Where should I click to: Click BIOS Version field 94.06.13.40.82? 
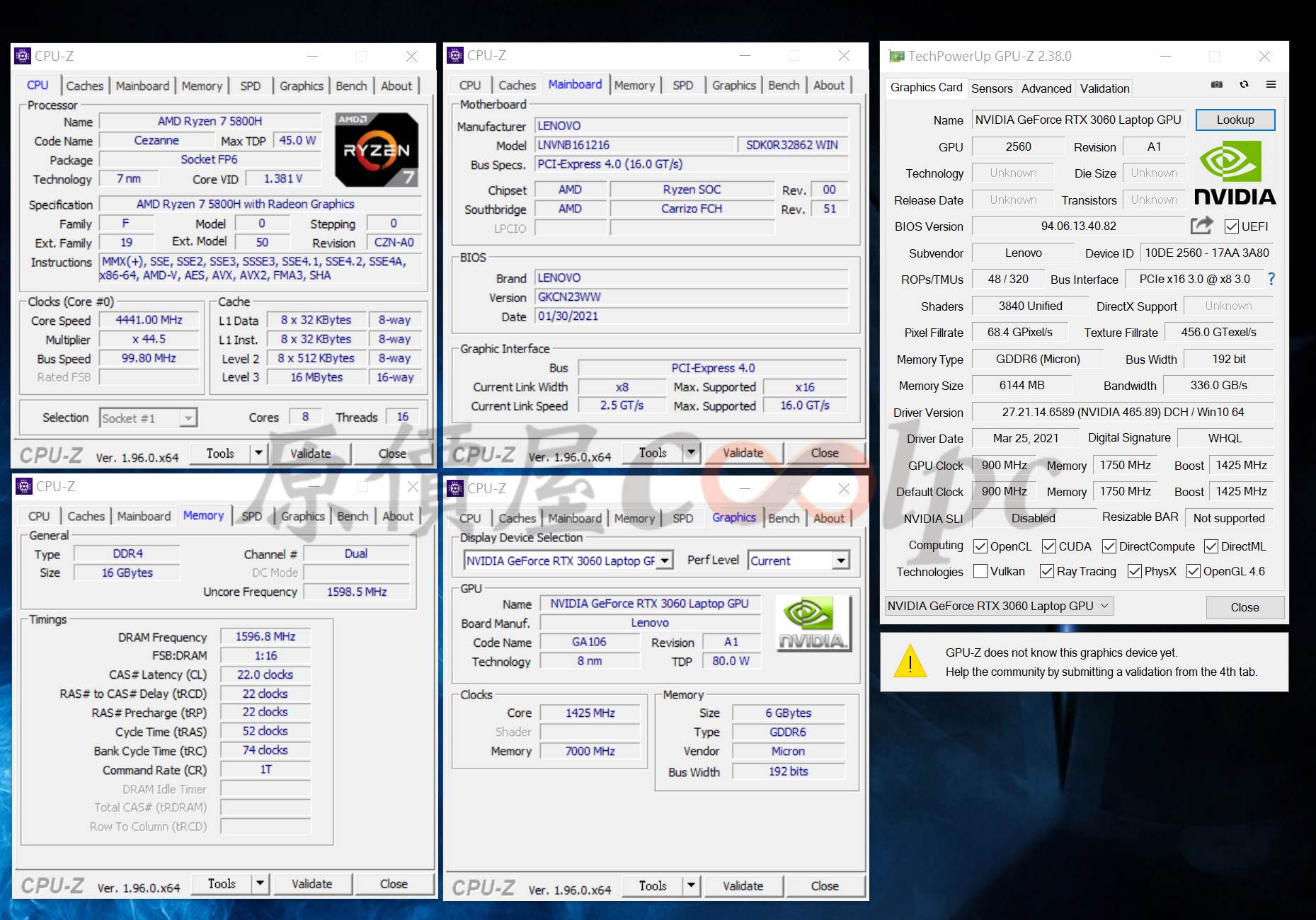1078,226
